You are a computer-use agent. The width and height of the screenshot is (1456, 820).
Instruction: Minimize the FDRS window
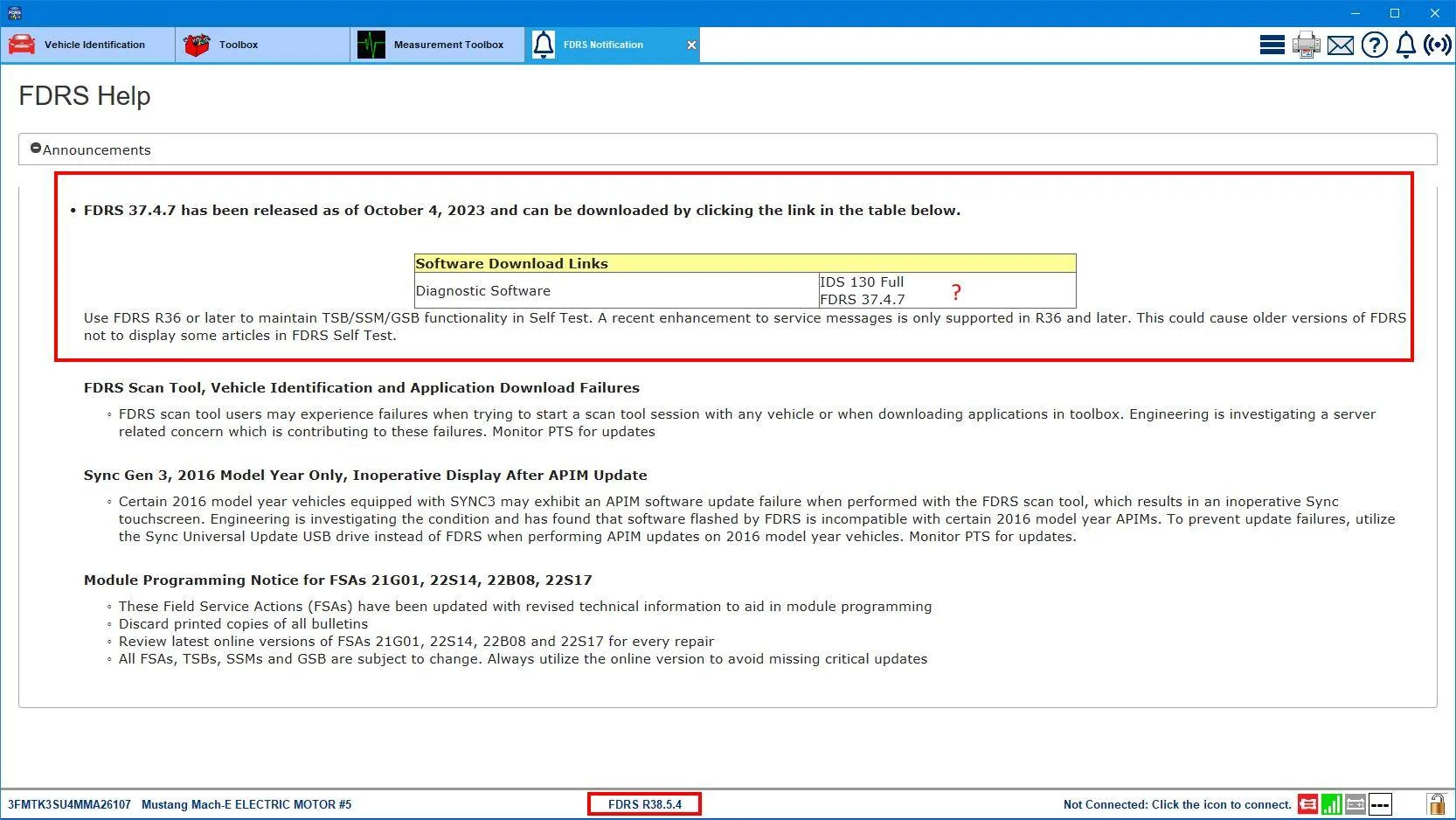(1355, 13)
